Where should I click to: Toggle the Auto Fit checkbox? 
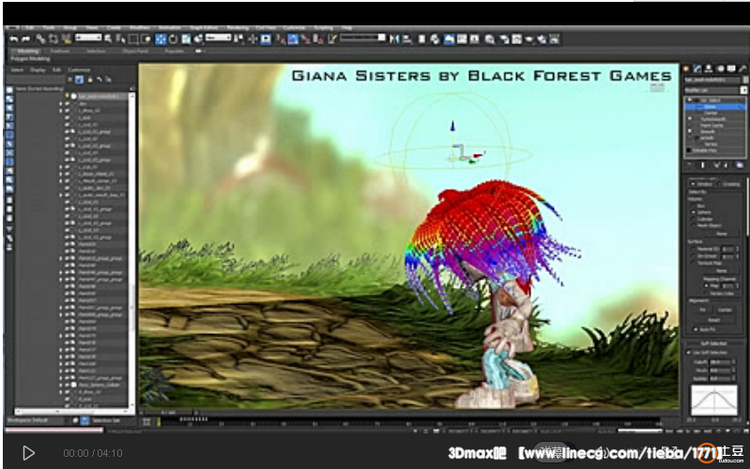695,329
